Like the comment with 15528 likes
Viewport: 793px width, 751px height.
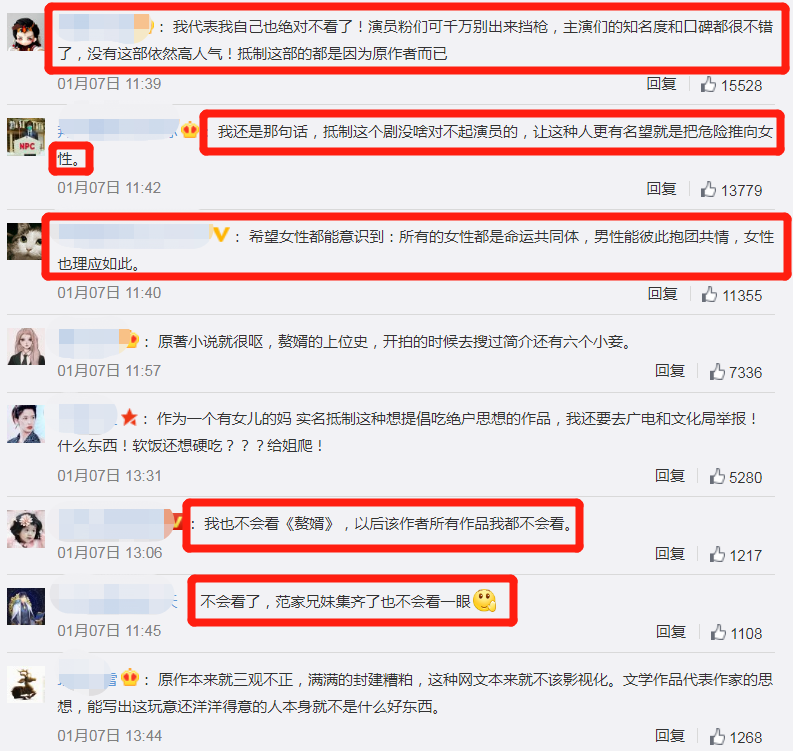click(708, 84)
